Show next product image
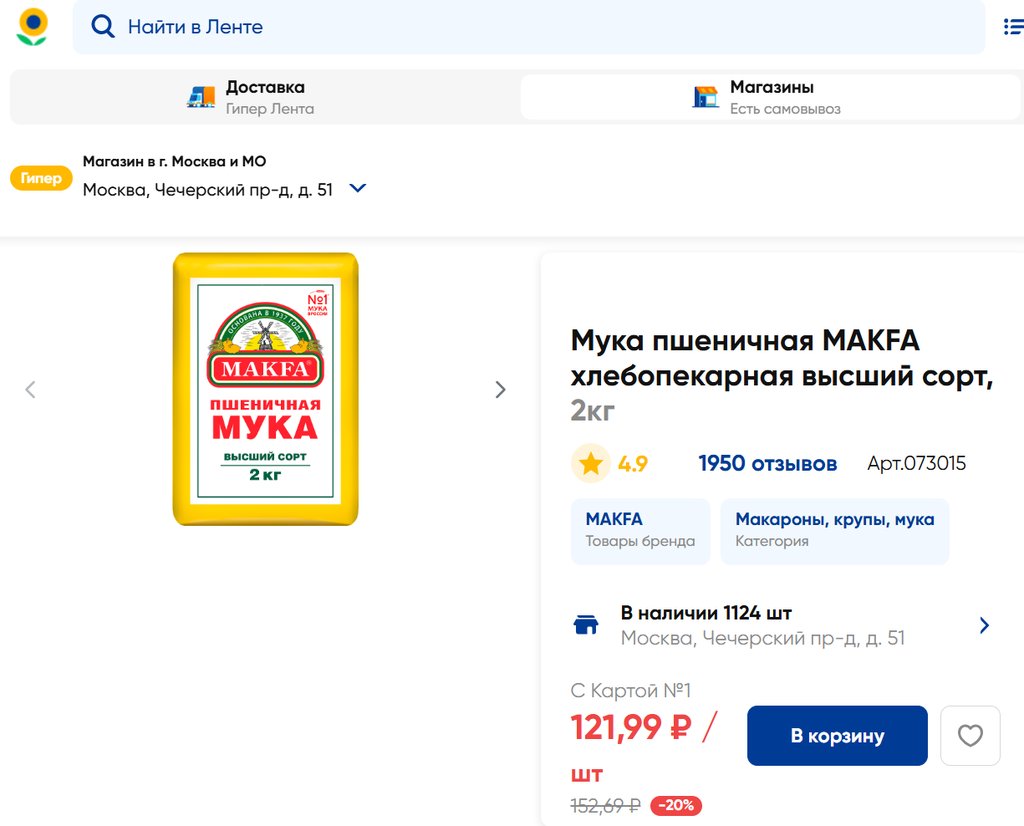The image size is (1024, 826). tap(501, 390)
